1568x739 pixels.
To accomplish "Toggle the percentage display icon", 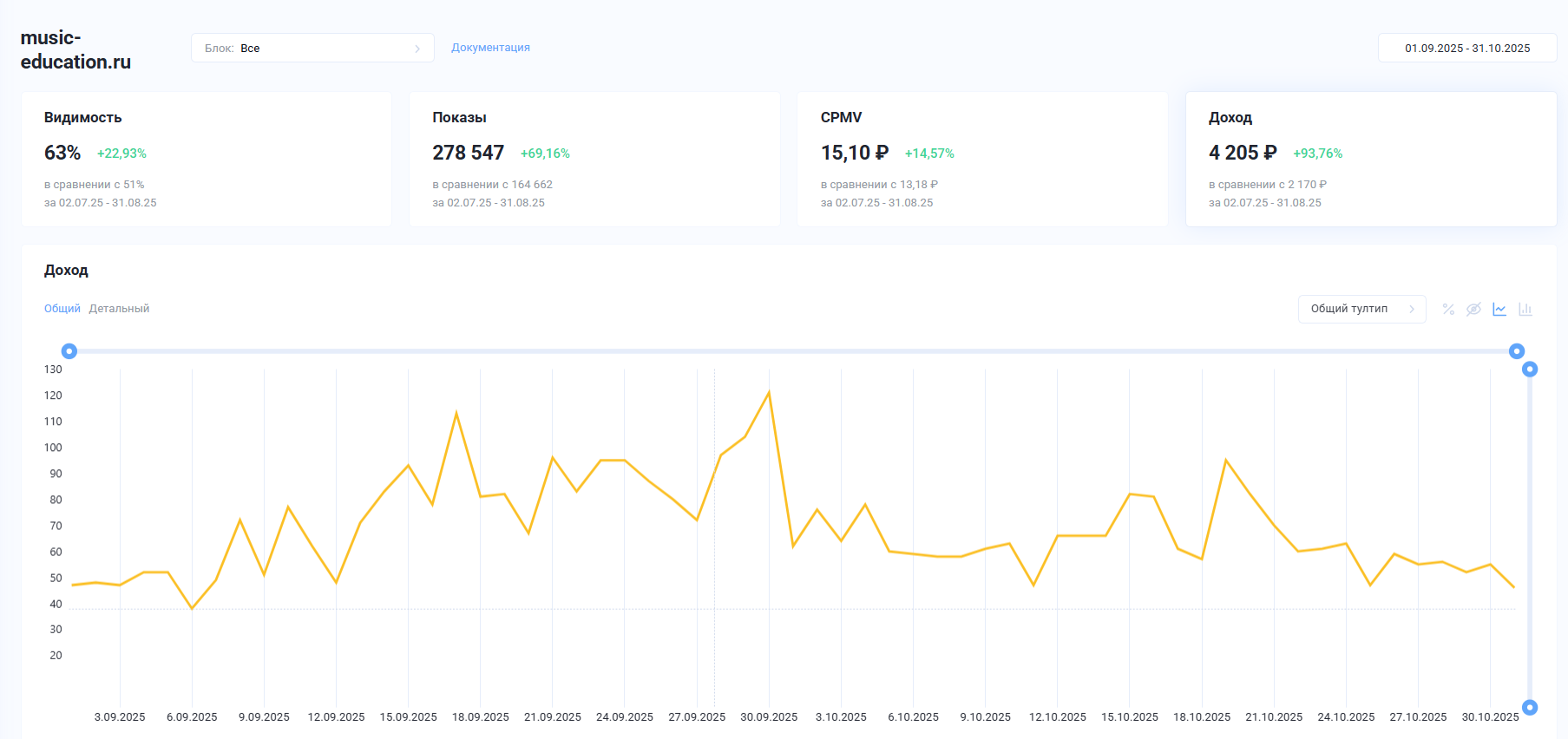I will [x=1447, y=309].
